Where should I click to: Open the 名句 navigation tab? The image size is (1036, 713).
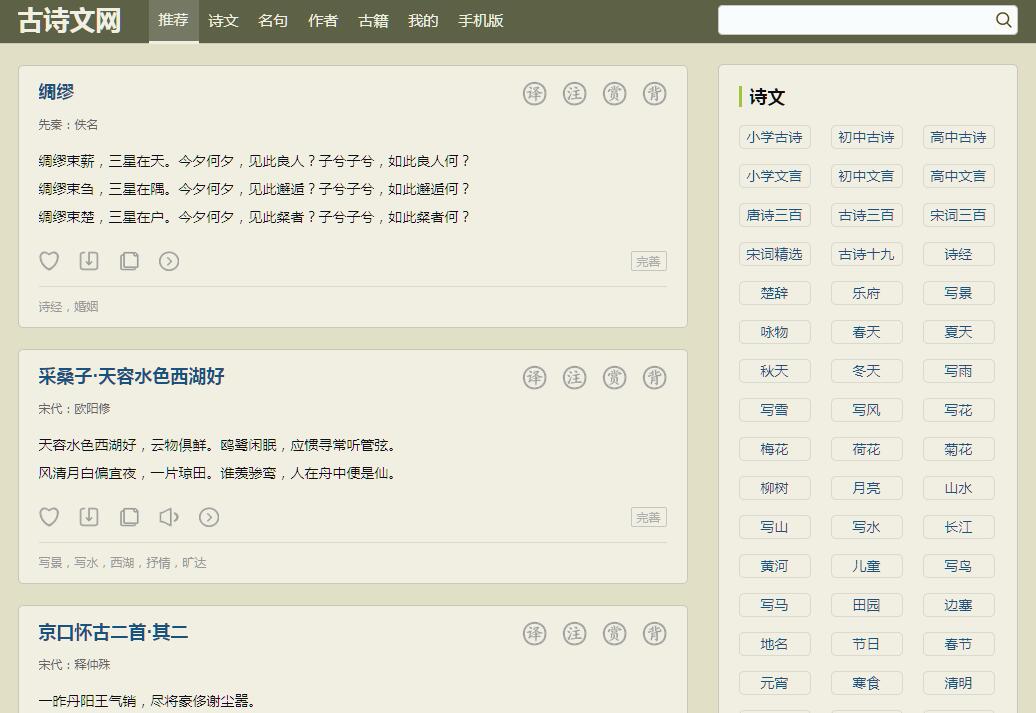273,21
